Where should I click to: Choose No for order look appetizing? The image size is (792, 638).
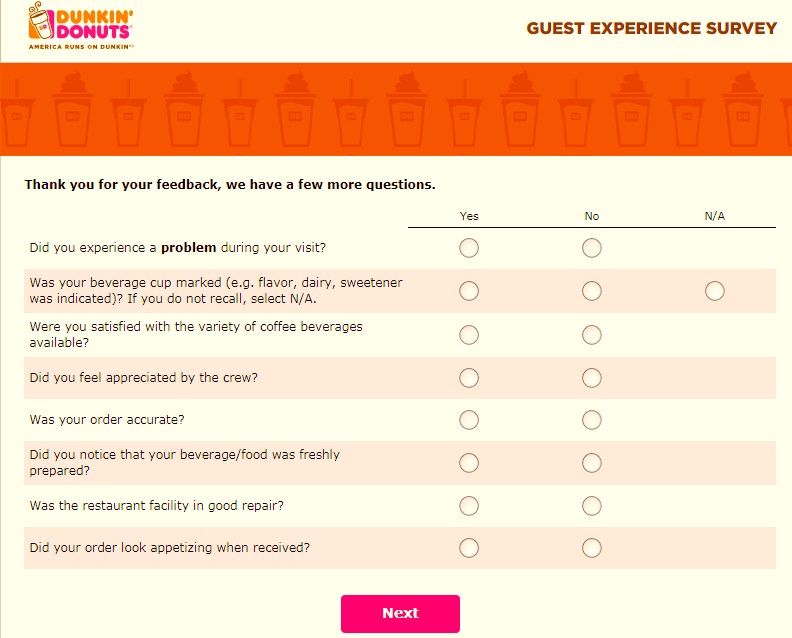coord(591,548)
